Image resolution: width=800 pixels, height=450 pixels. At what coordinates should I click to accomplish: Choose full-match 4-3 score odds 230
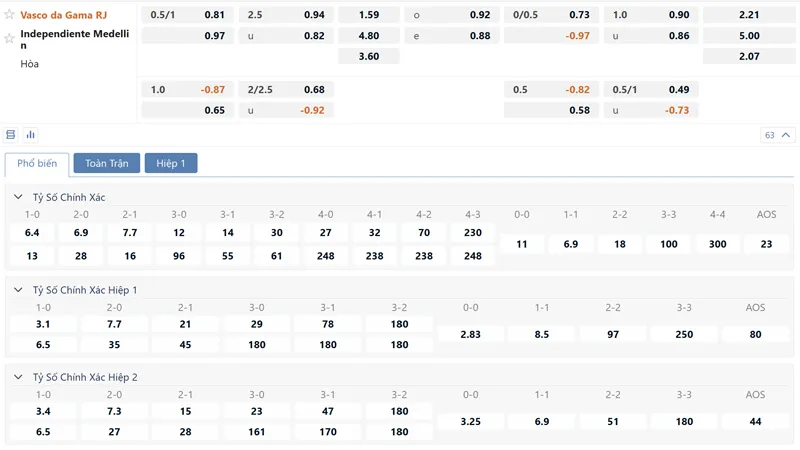click(473, 233)
